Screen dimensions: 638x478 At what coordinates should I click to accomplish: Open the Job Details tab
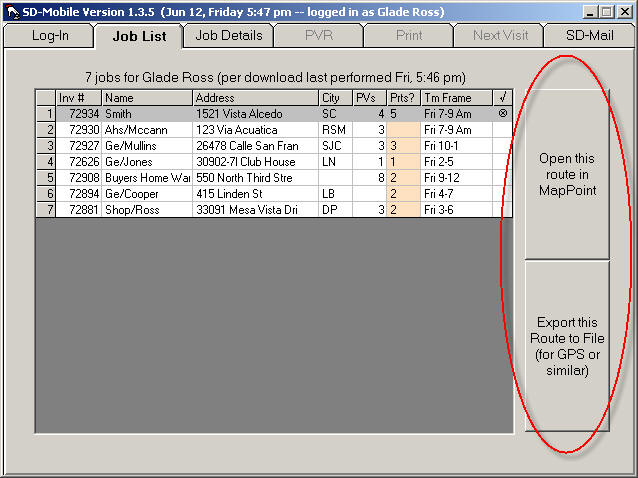pos(229,35)
